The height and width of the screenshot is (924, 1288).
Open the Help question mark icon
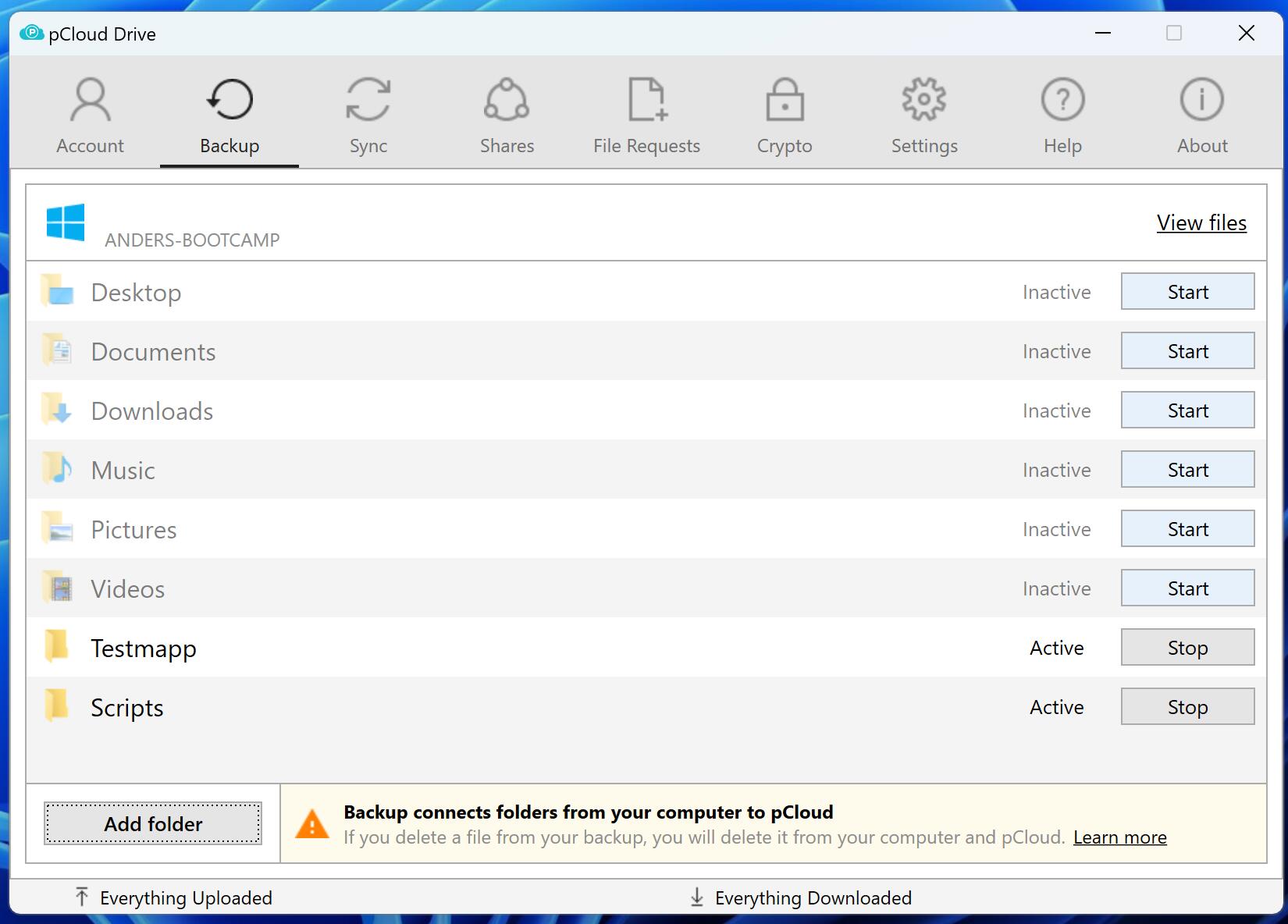click(x=1062, y=100)
